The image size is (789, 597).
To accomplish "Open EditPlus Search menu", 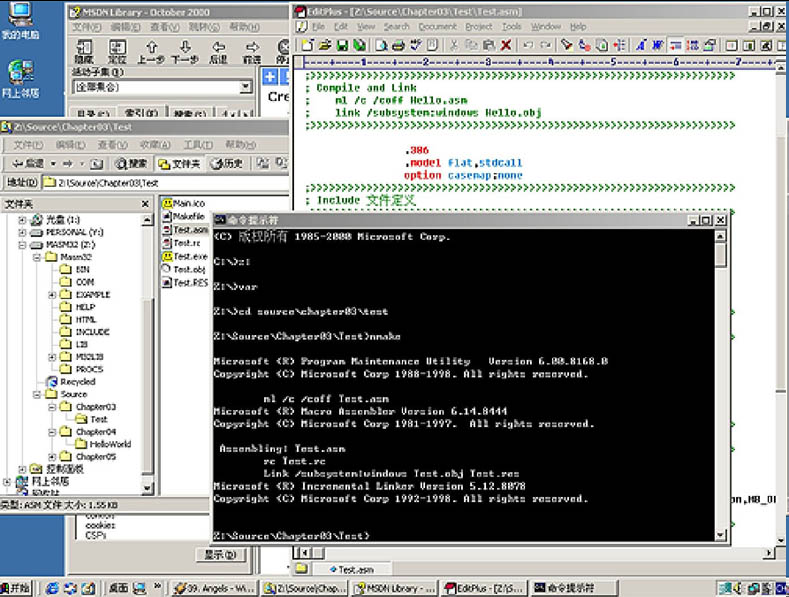I will pyautogui.click(x=397, y=27).
